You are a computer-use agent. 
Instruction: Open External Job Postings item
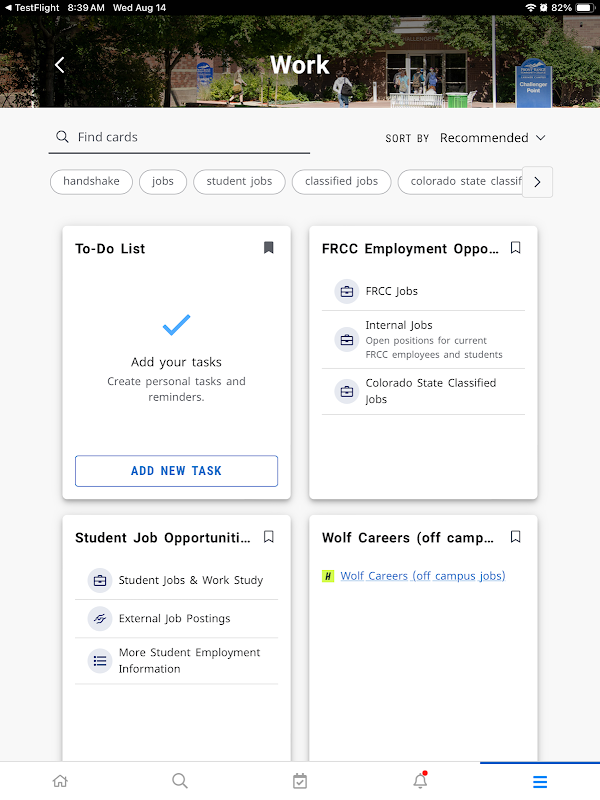click(174, 618)
